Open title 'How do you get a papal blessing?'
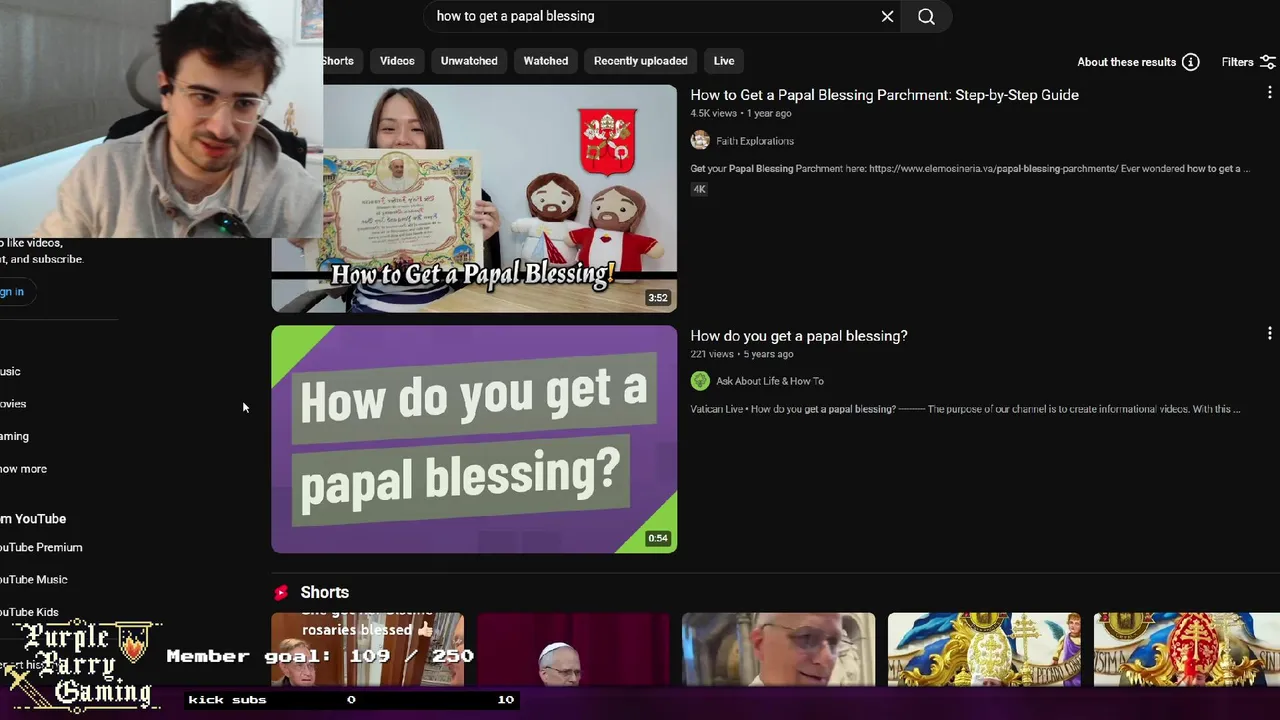 coord(799,336)
